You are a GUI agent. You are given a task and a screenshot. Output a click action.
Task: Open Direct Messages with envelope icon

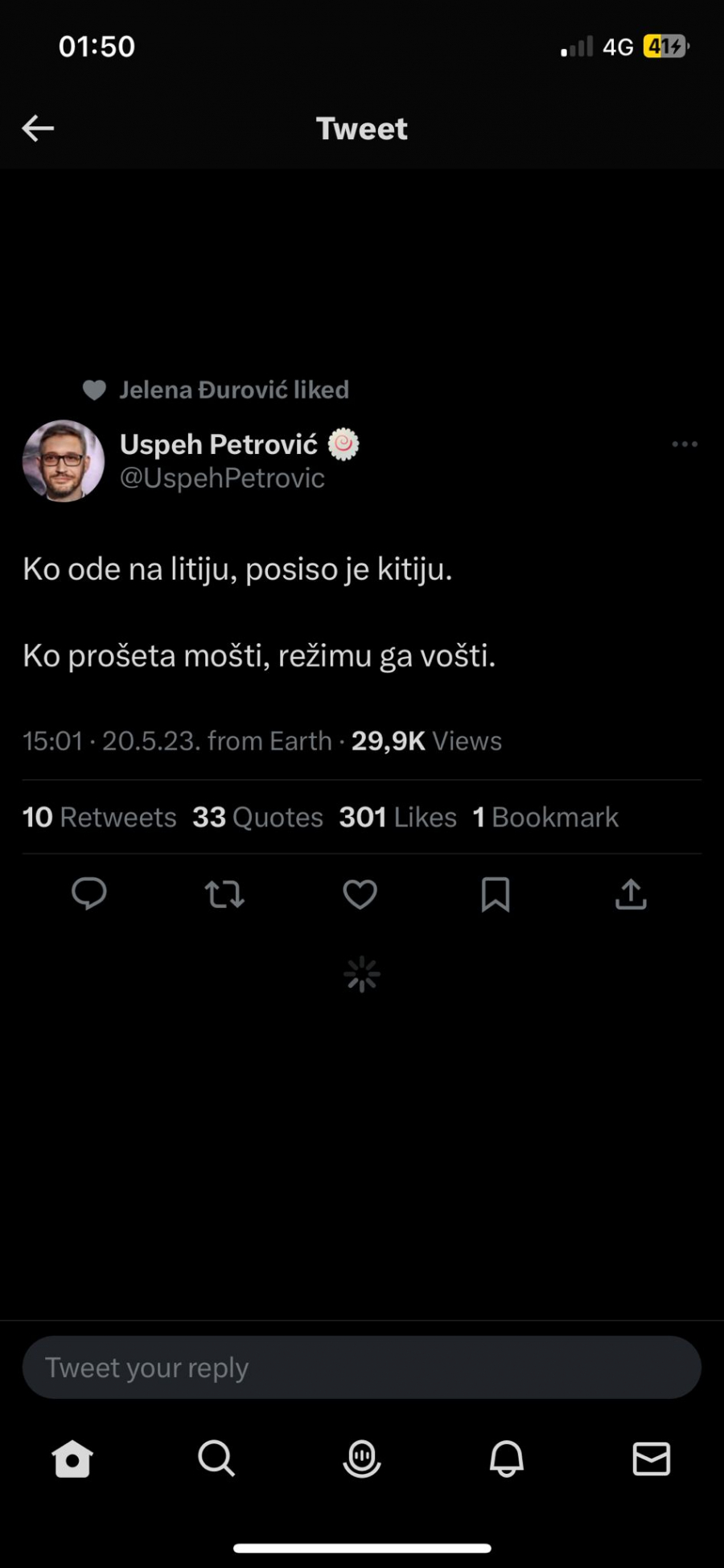pyautogui.click(x=651, y=1460)
